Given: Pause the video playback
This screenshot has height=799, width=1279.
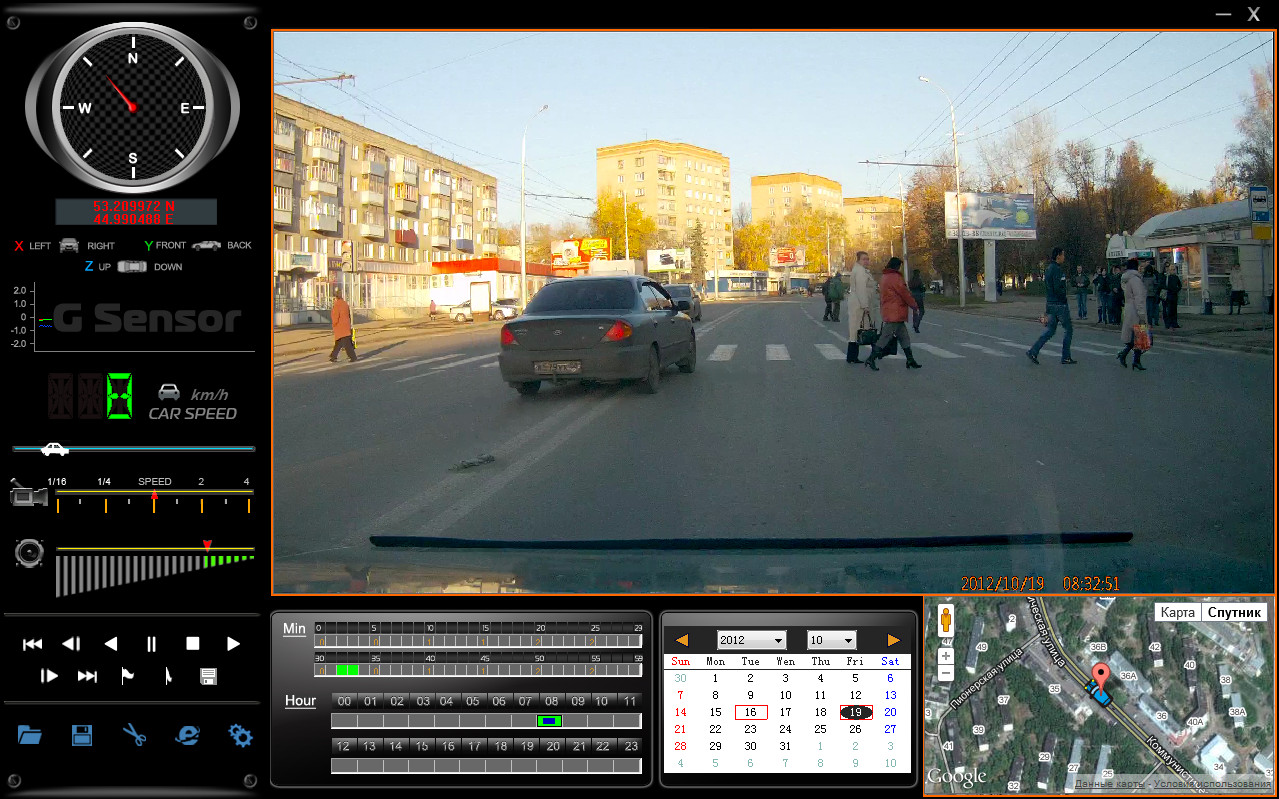Looking at the screenshot, I should coord(152,644).
